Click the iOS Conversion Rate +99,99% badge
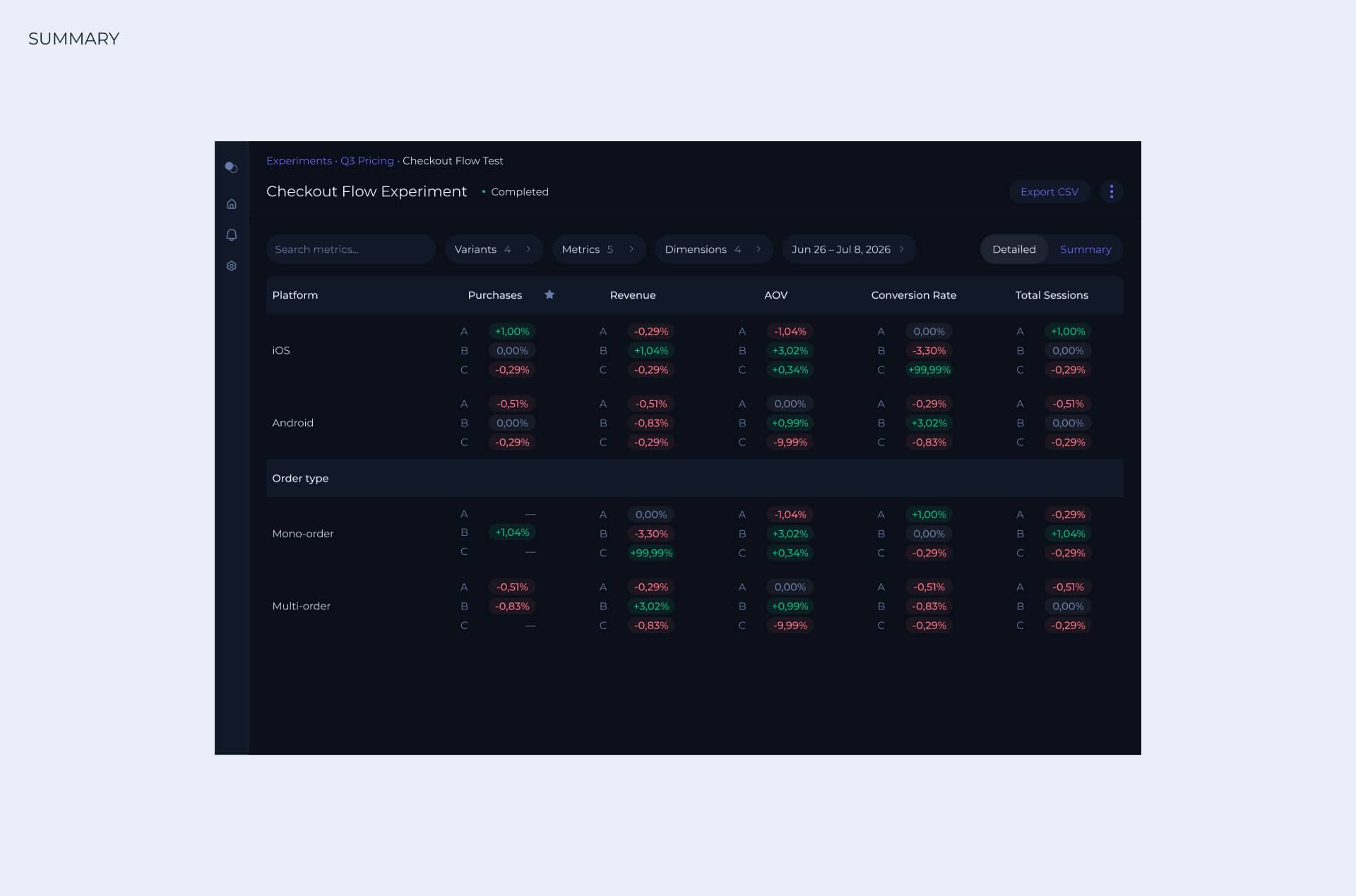Image resolution: width=1356 pixels, height=896 pixels. (x=929, y=370)
